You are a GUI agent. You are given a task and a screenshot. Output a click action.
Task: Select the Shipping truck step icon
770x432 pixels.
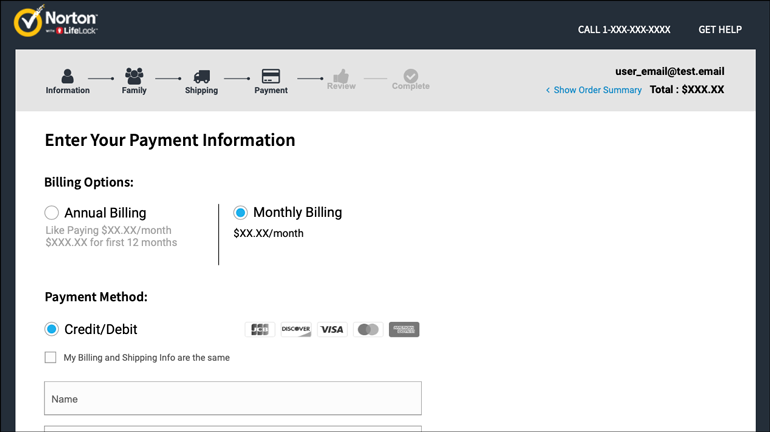201,77
